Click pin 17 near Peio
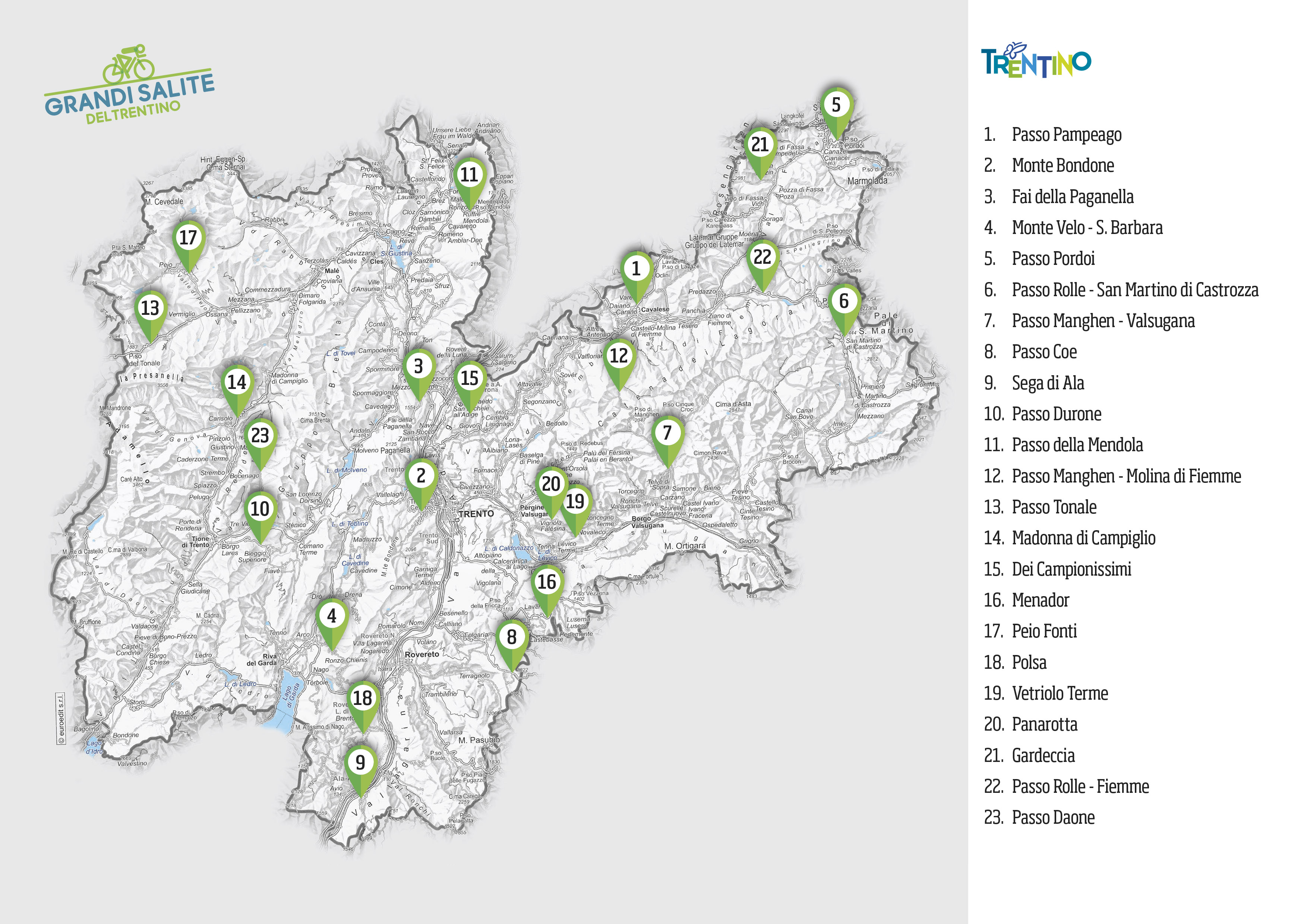The image size is (1307, 924). (x=189, y=245)
